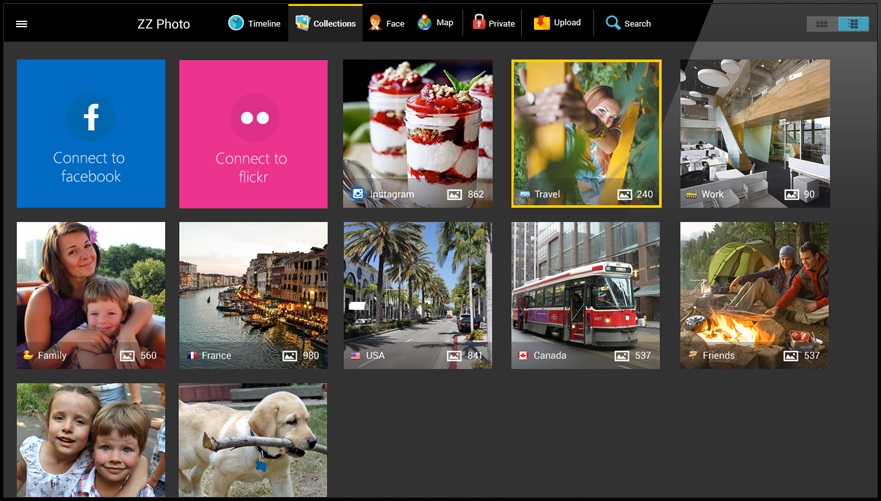Click the Face person icon
Screen dimensions: 881x501
pyautogui.click(x=375, y=23)
